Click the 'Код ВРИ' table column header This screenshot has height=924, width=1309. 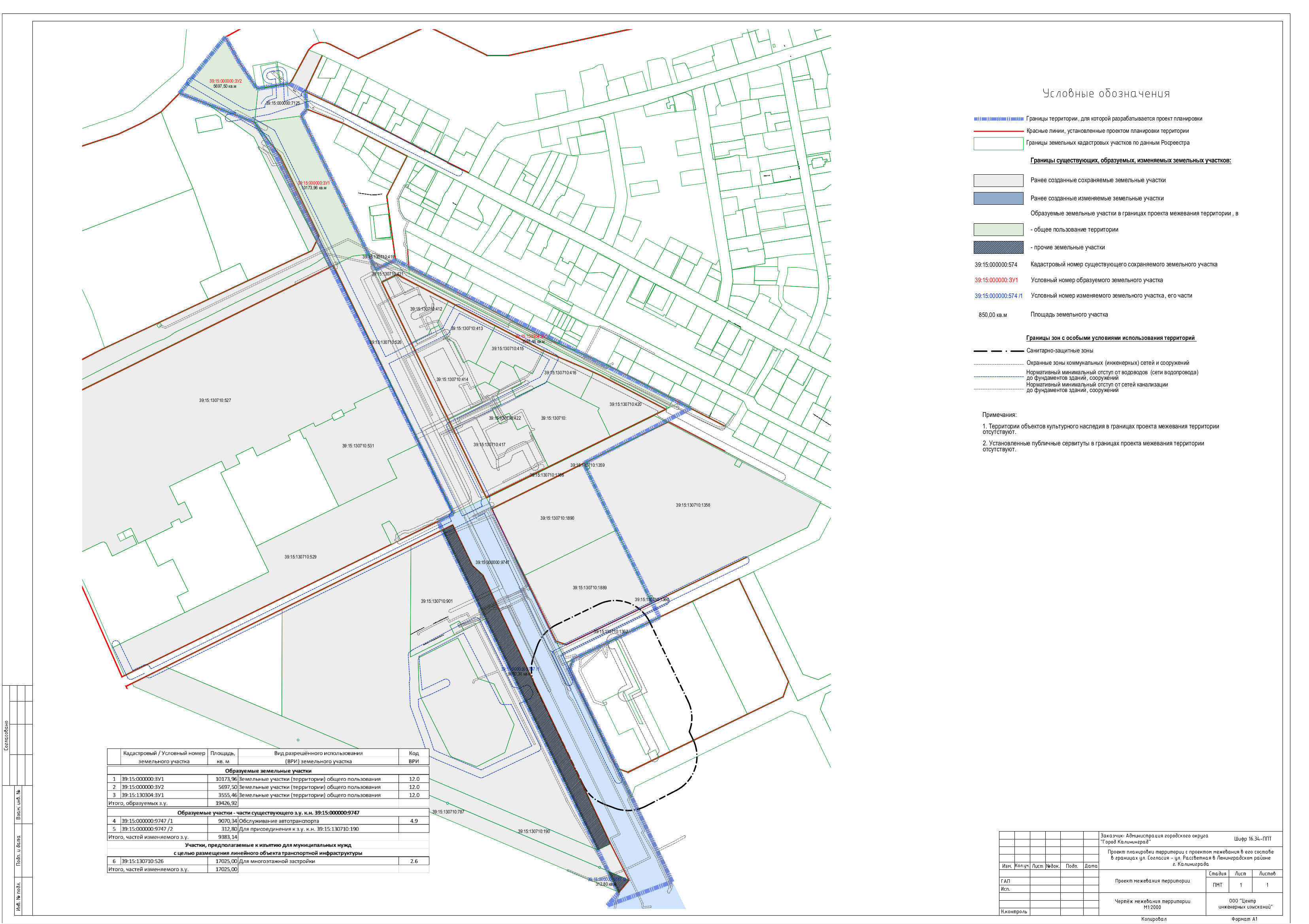tap(414, 757)
